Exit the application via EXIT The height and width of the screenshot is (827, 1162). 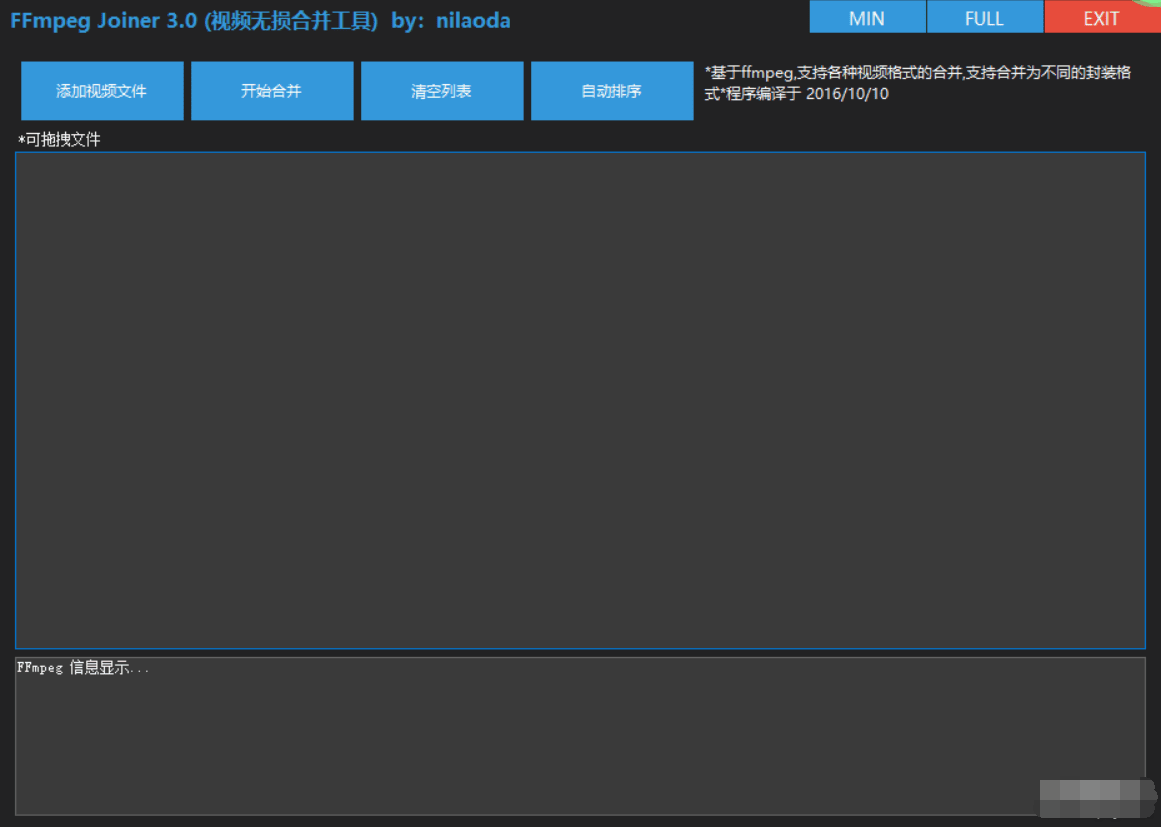[x=1101, y=17]
